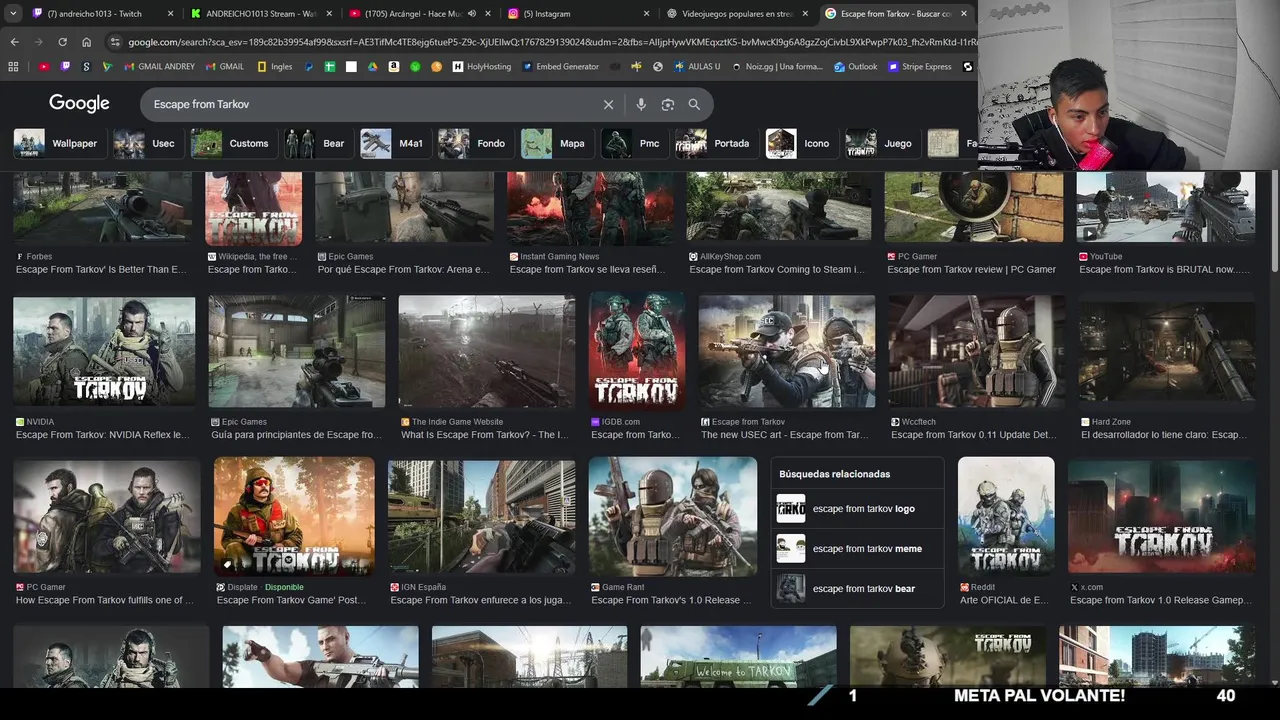Open the Stripe Express bookmark
This screenshot has width=1280, height=720.
point(920,67)
